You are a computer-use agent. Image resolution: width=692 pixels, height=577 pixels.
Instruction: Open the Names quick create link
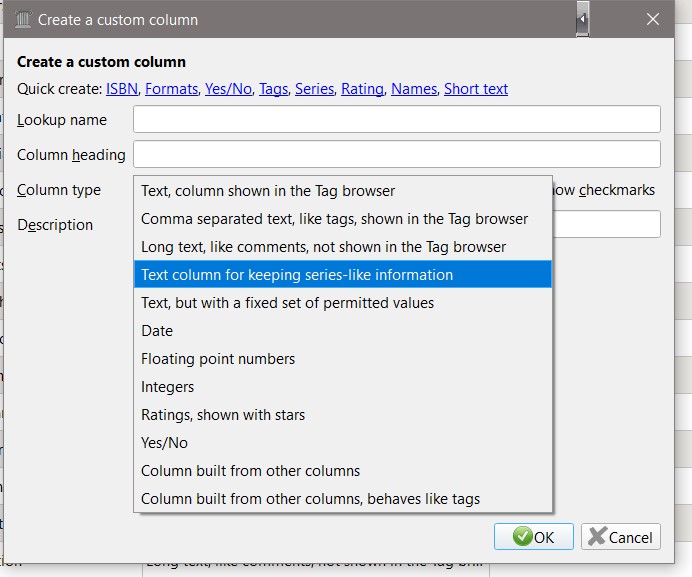coord(414,89)
